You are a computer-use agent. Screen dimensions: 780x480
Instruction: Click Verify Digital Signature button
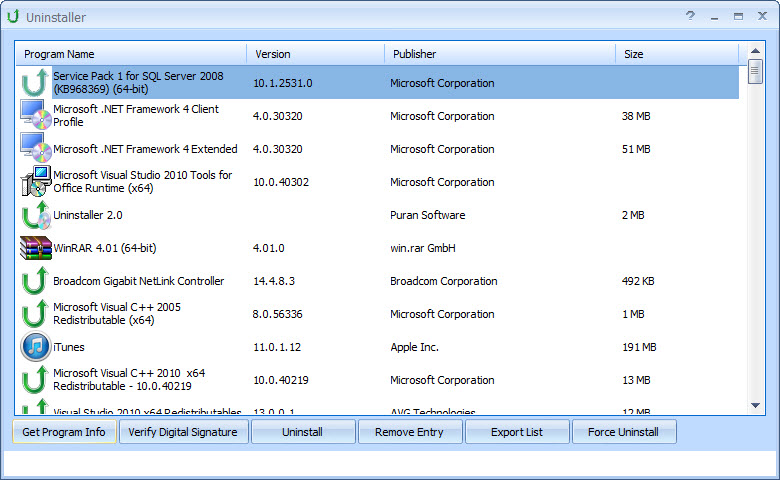pyautogui.click(x=183, y=432)
